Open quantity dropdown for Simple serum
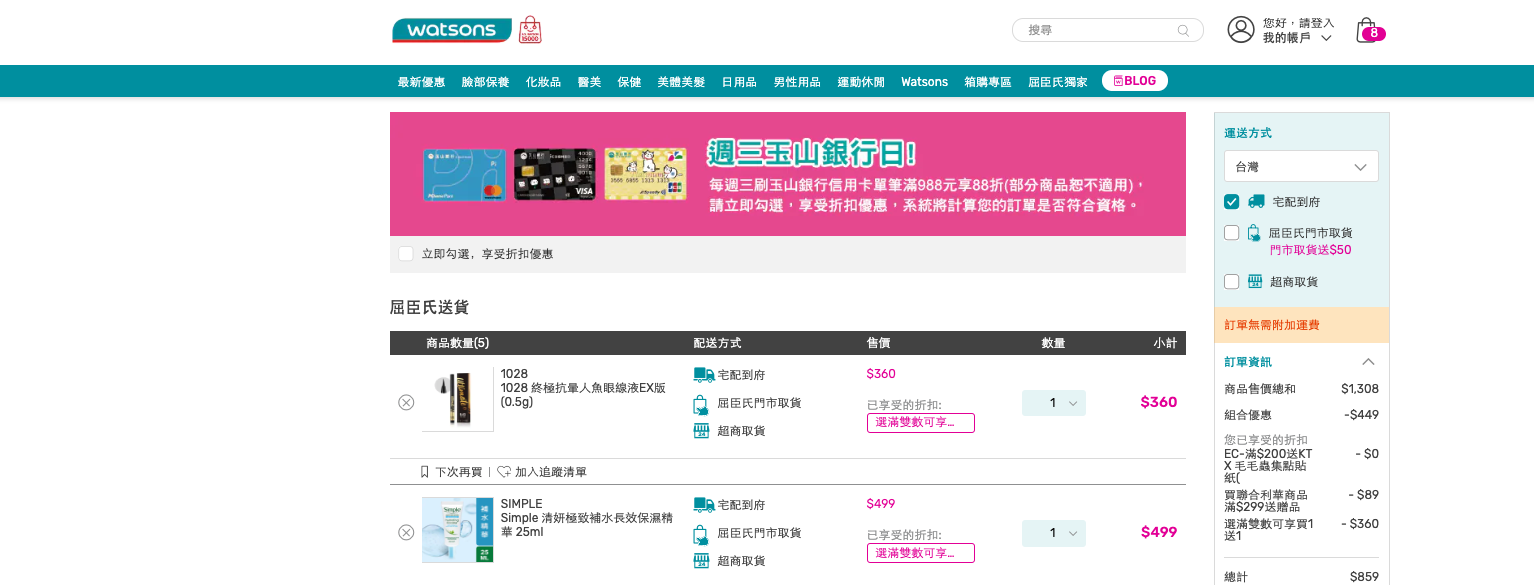This screenshot has width=1534, height=585. pyautogui.click(x=1054, y=533)
